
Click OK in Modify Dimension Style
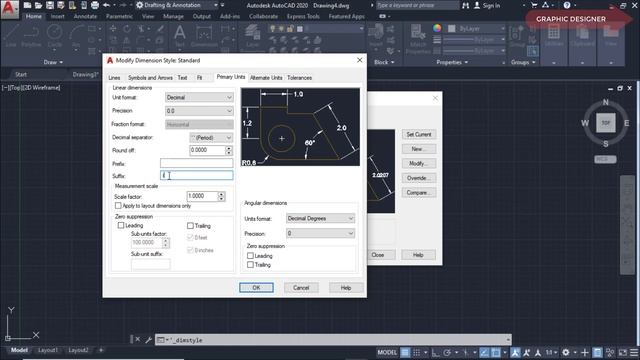(x=256, y=288)
